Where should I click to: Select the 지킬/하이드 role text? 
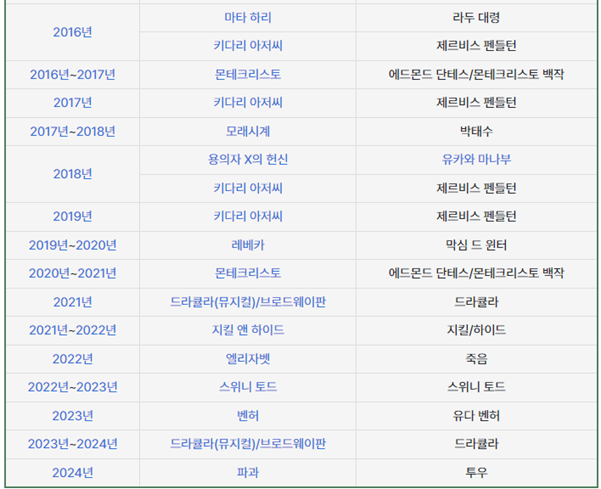click(476, 330)
